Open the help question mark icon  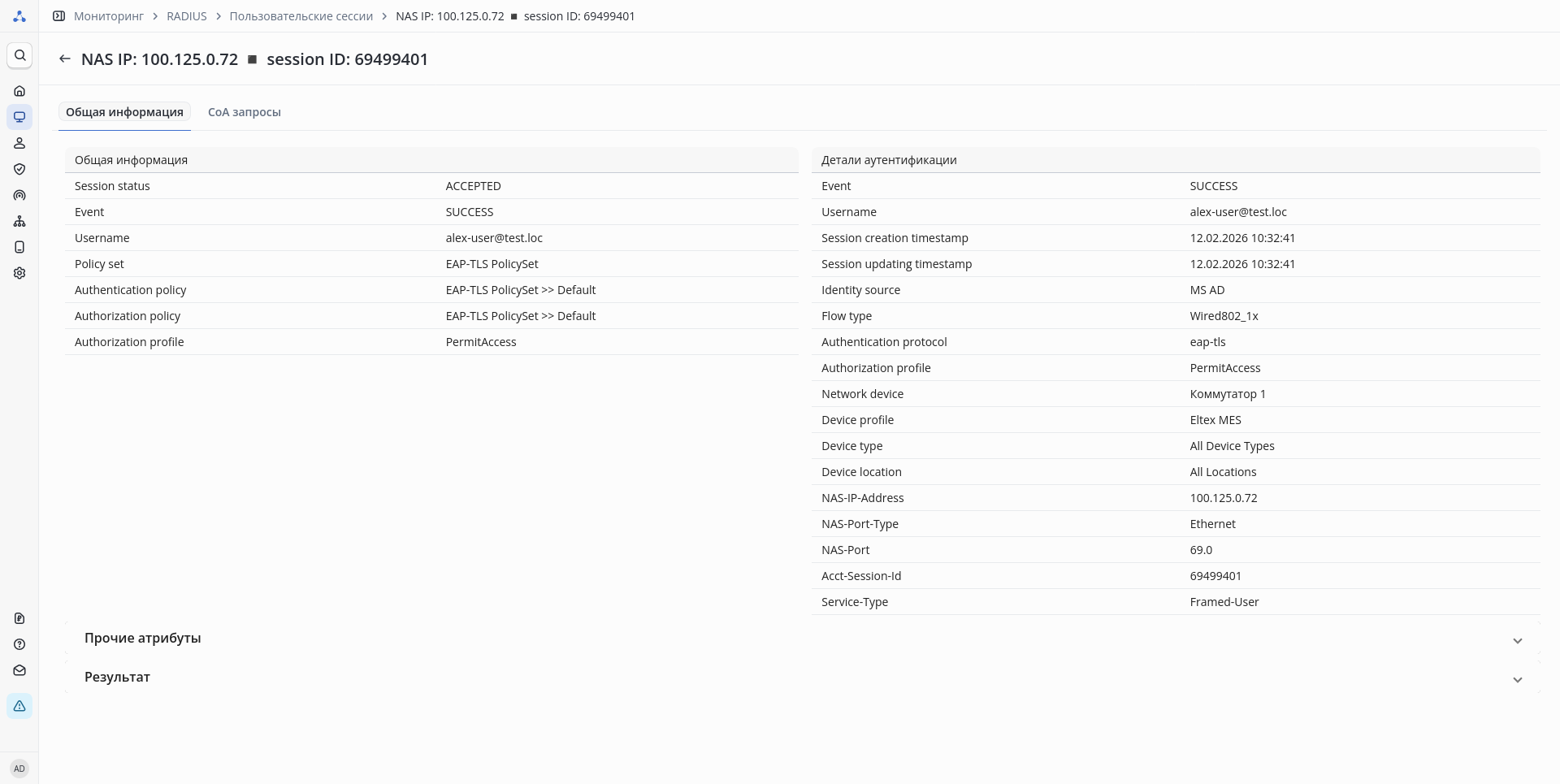[19, 644]
